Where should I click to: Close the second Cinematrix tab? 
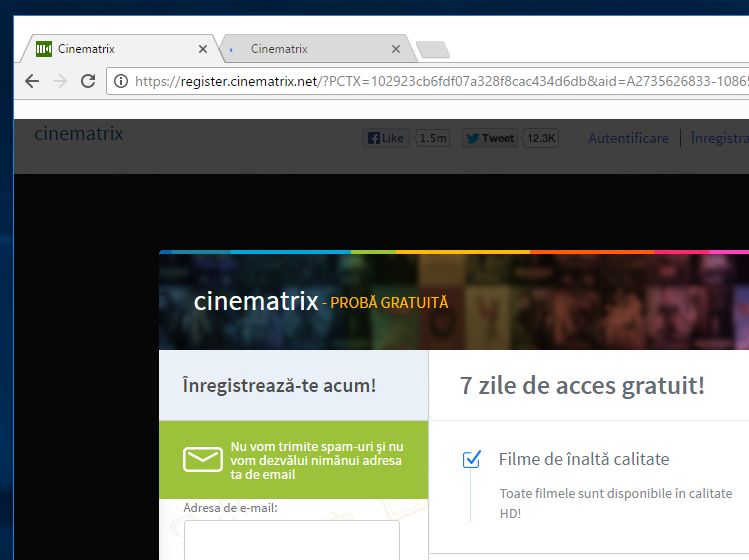396,49
